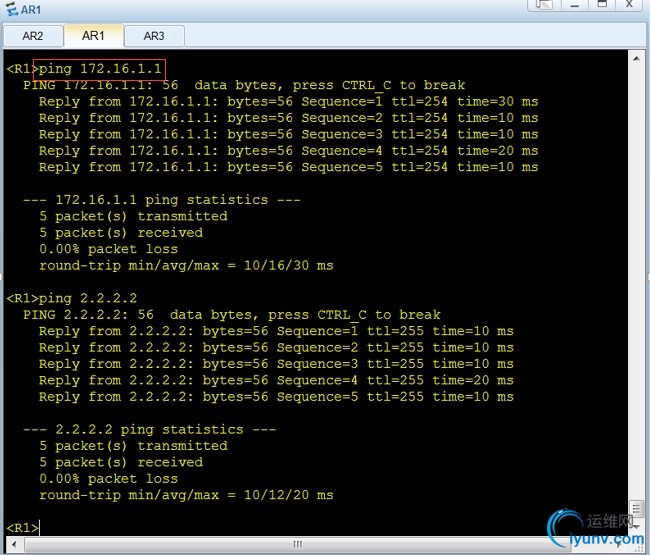This screenshot has width=650, height=555.
Task: Click the restore-layout icon in title bar
Action: point(544,5)
